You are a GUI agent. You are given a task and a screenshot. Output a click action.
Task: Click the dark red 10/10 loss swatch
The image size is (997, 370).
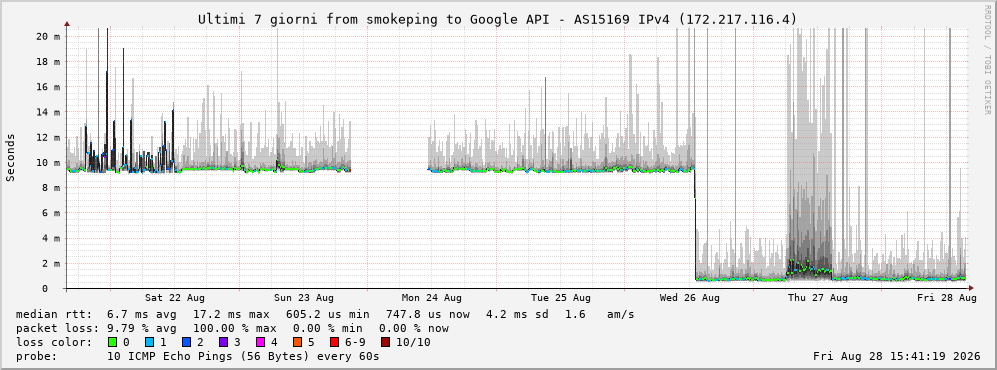point(385,342)
